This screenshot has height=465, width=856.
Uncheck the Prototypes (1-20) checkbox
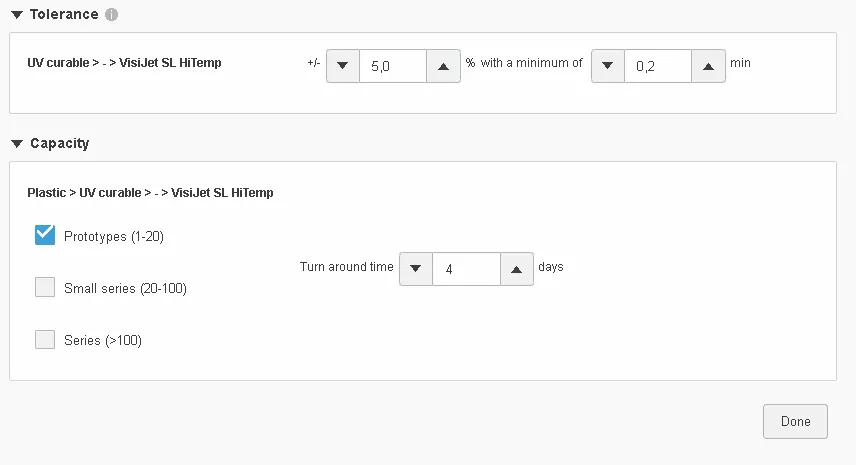pos(45,235)
